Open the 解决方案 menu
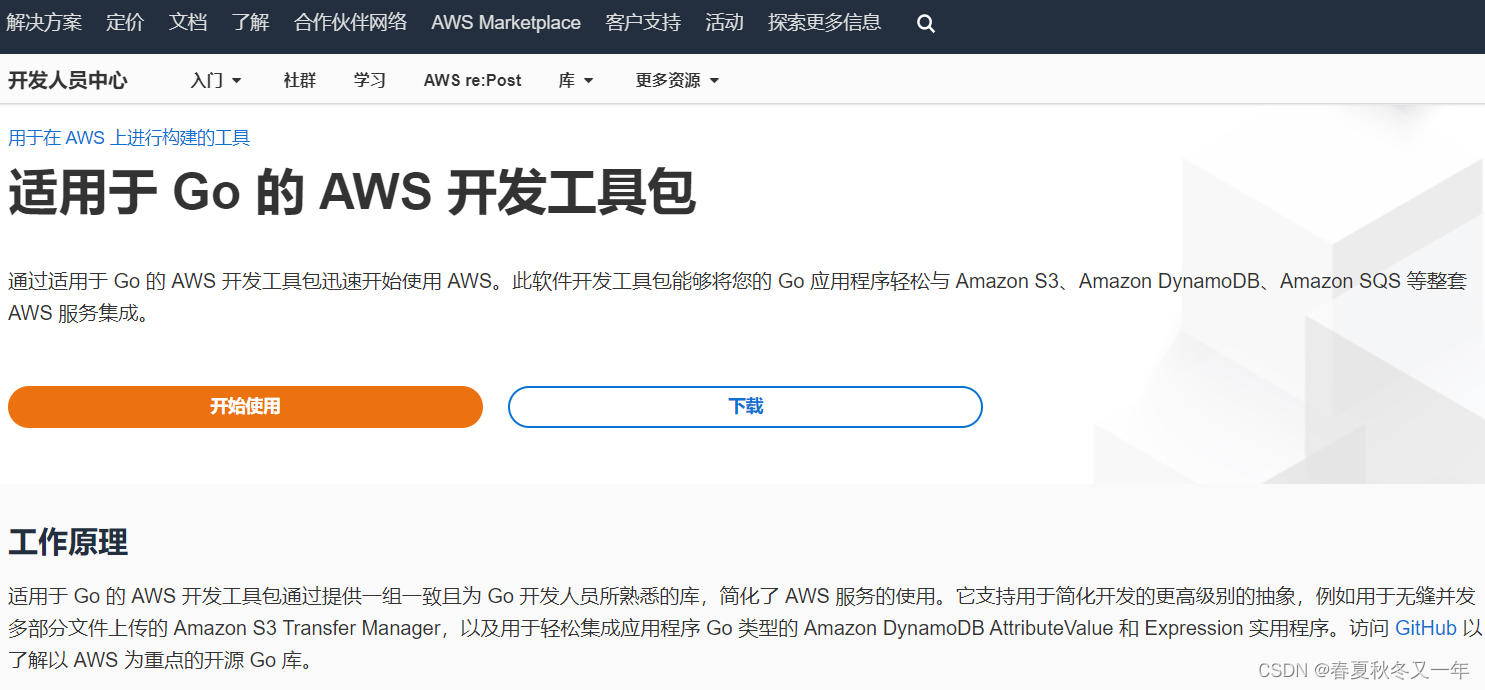This screenshot has width=1485, height=690. (x=44, y=22)
